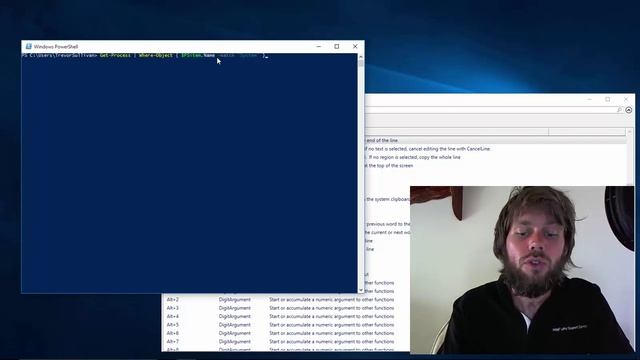Click DigitArgument in the Alt+4 row
Viewport: 640px width, 360px height.
[x=235, y=316]
